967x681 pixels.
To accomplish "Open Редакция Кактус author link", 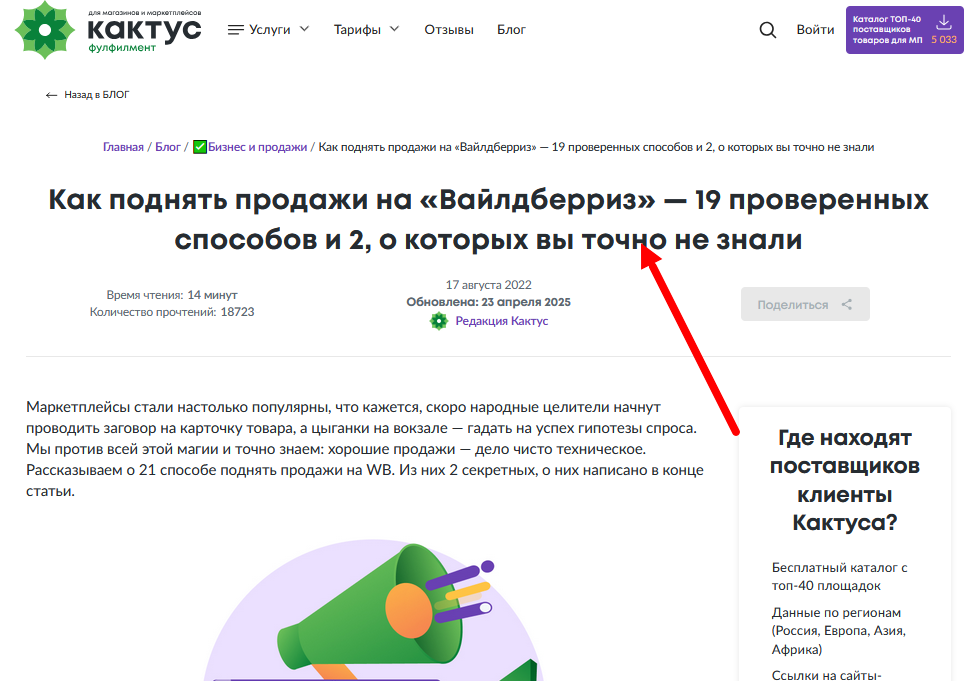I will [x=501, y=321].
